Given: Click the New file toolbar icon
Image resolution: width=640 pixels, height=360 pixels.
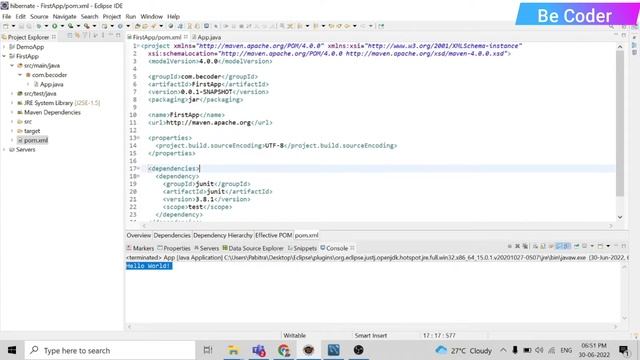Looking at the screenshot, I should click(6, 26).
